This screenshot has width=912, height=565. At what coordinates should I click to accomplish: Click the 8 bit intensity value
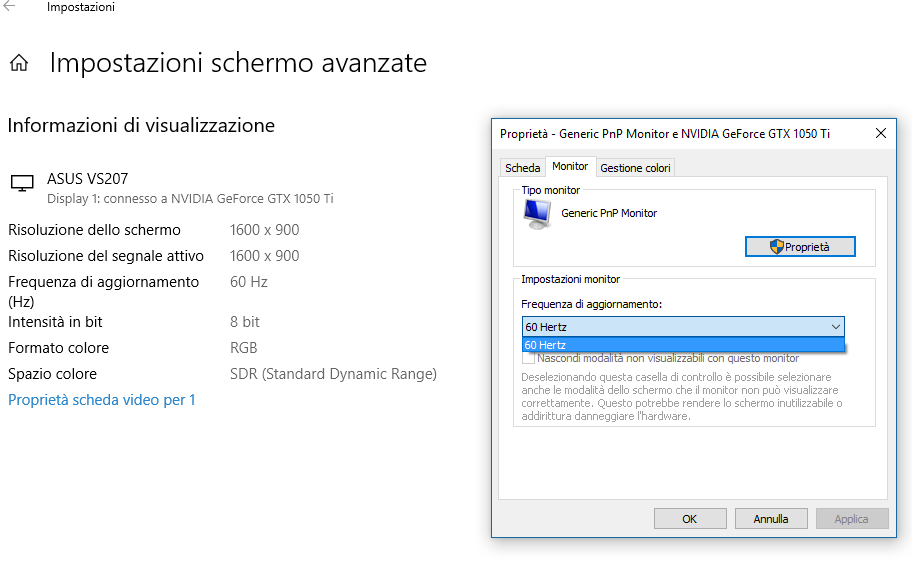point(245,322)
